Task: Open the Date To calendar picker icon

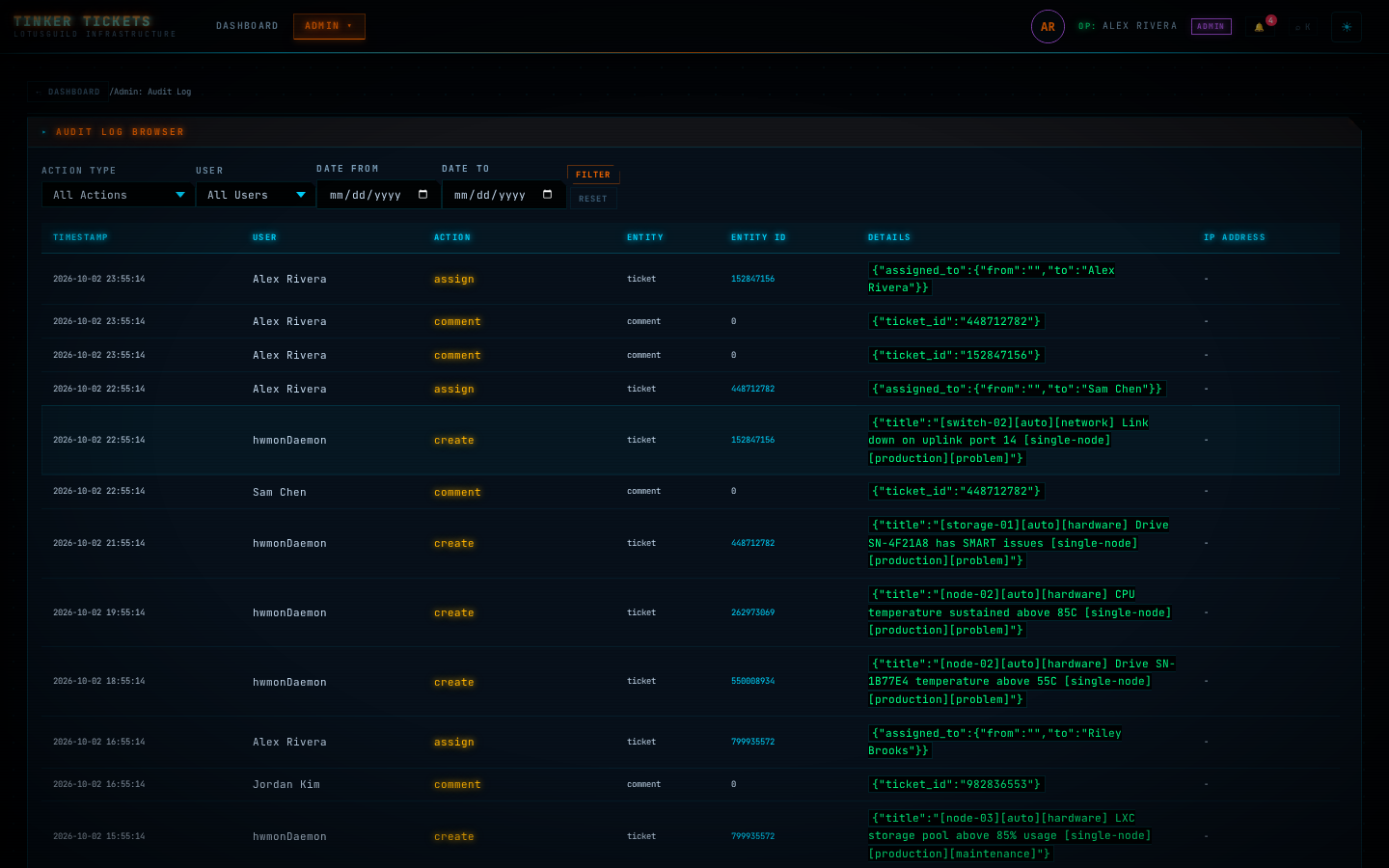Action: click(x=547, y=195)
